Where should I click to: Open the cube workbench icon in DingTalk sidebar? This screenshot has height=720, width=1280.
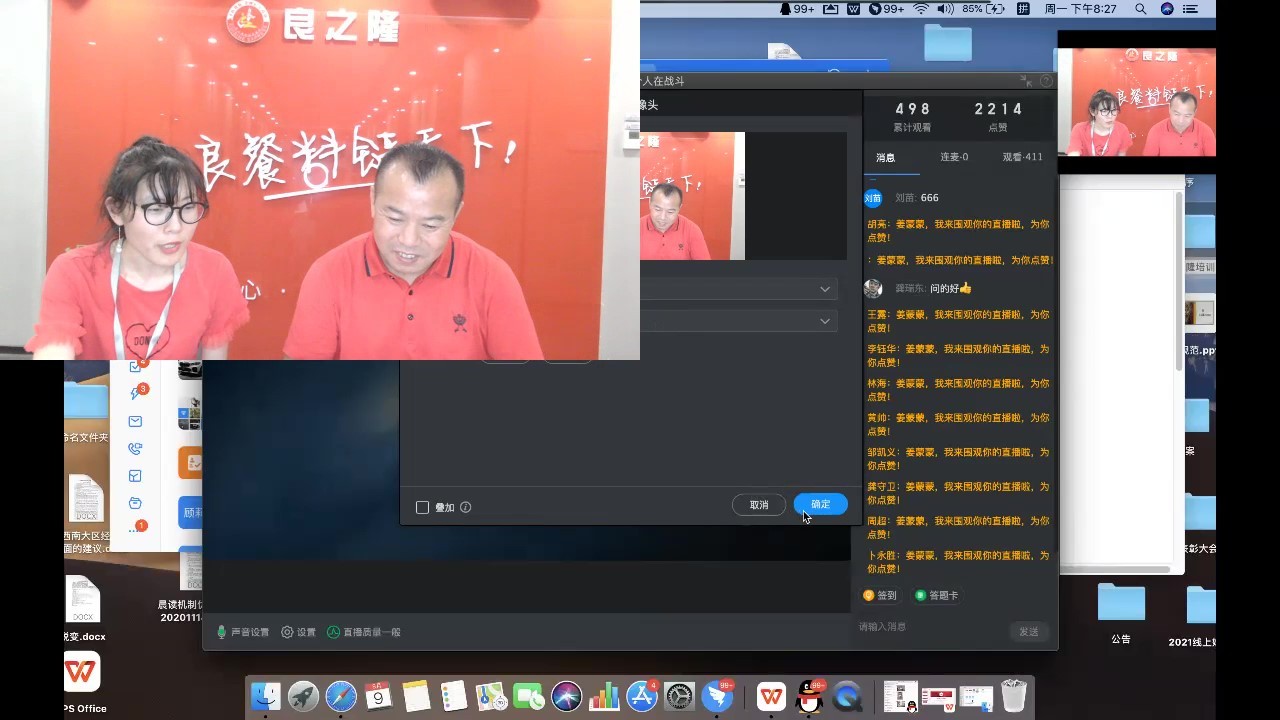coord(135,476)
